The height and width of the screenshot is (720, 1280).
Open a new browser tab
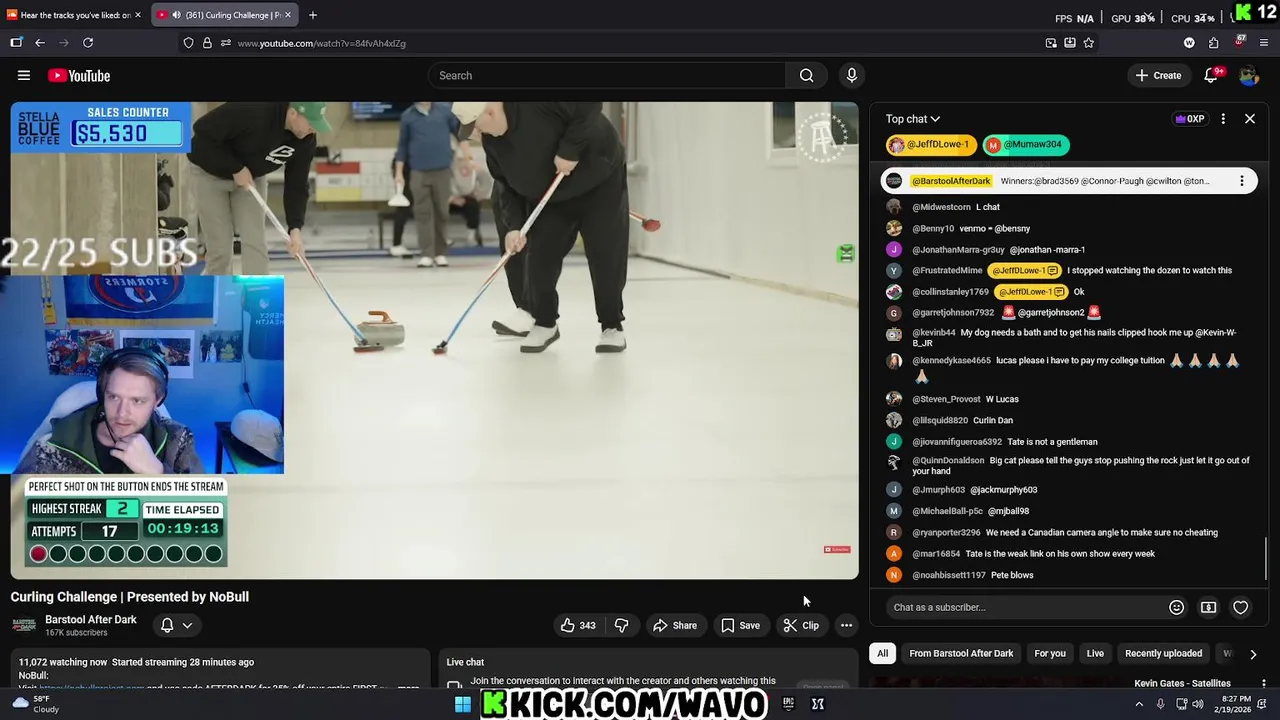[312, 15]
